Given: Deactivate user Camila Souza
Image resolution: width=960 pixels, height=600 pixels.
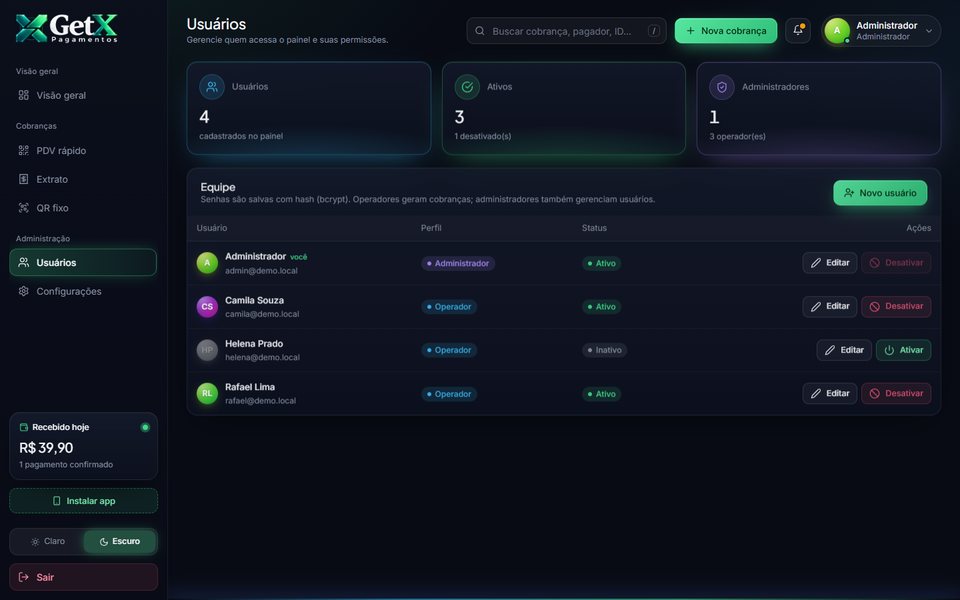Looking at the screenshot, I should click(x=896, y=307).
